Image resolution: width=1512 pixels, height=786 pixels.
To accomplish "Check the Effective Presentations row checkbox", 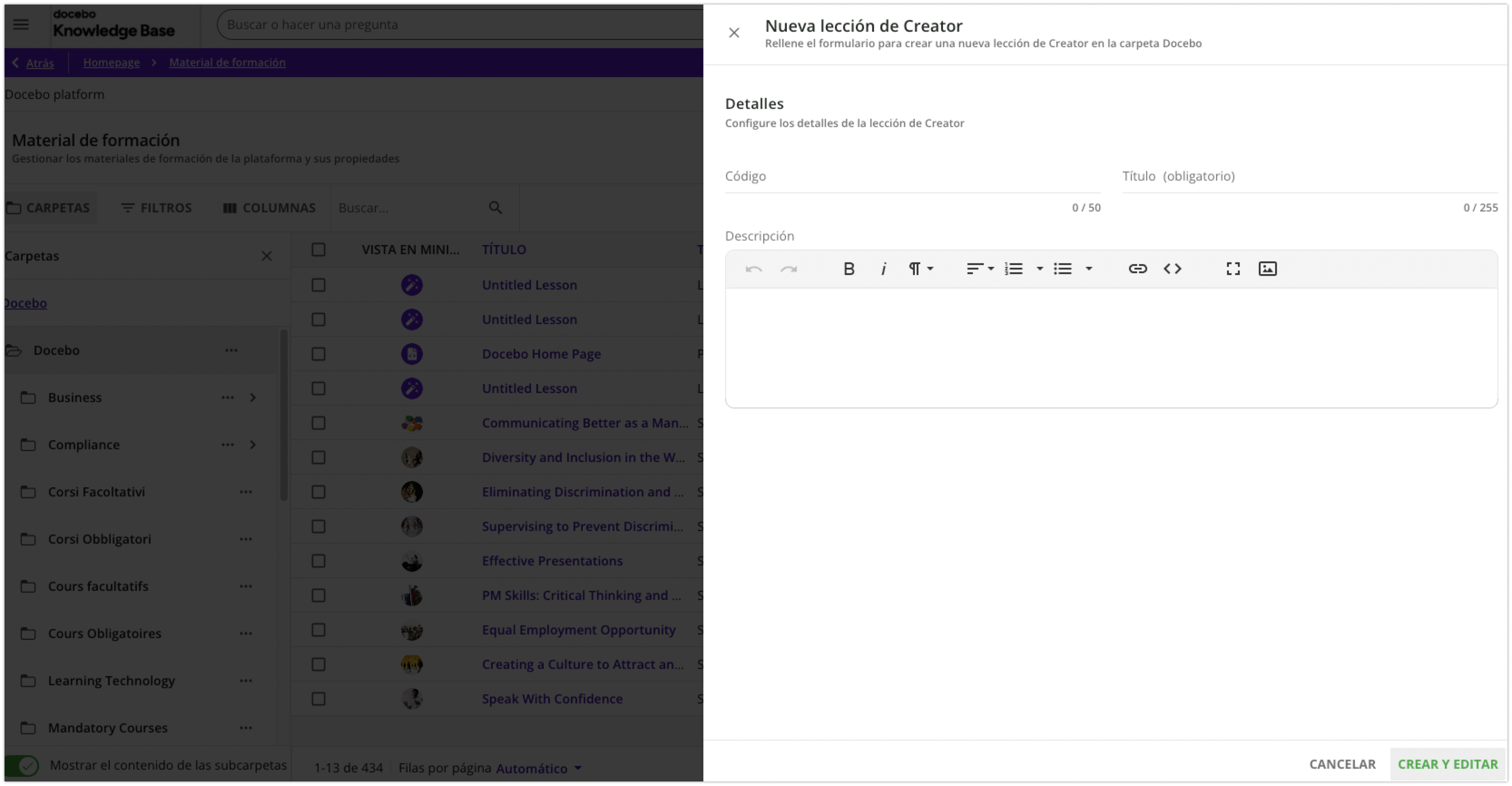I will point(318,560).
